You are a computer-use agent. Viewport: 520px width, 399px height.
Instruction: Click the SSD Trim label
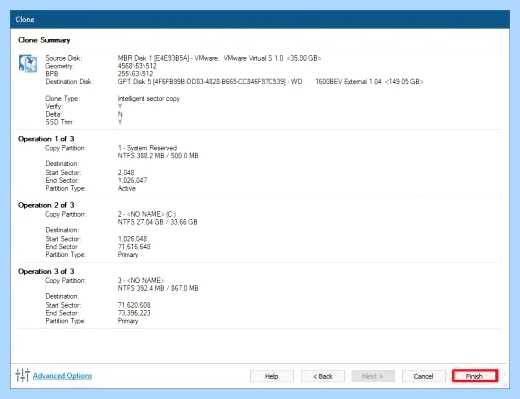tap(59, 122)
